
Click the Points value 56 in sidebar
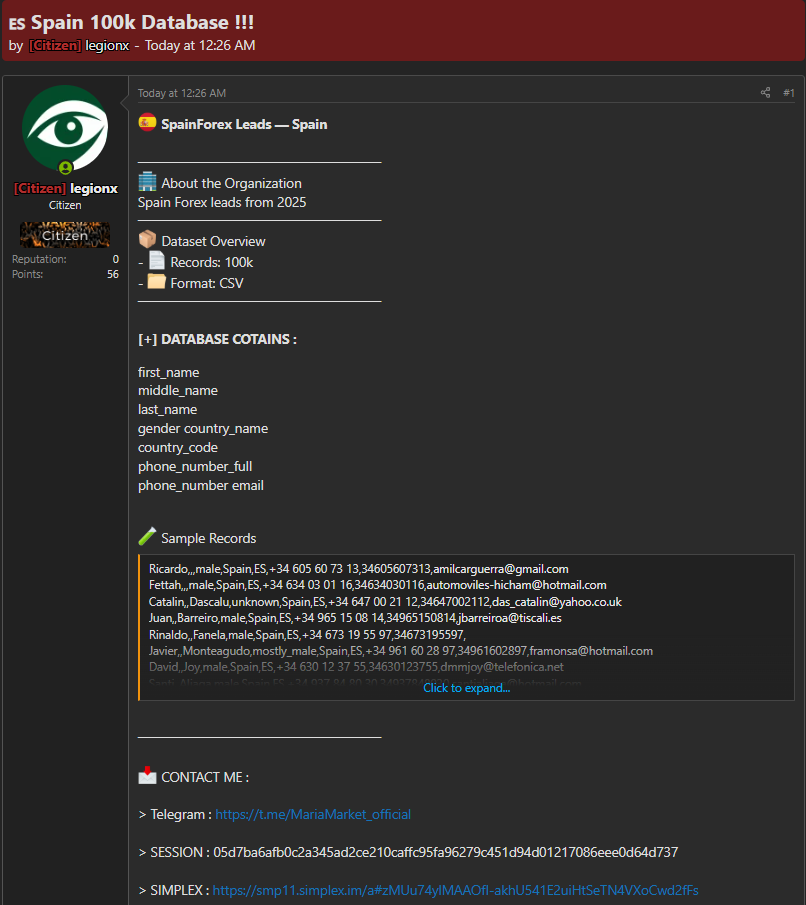113,275
